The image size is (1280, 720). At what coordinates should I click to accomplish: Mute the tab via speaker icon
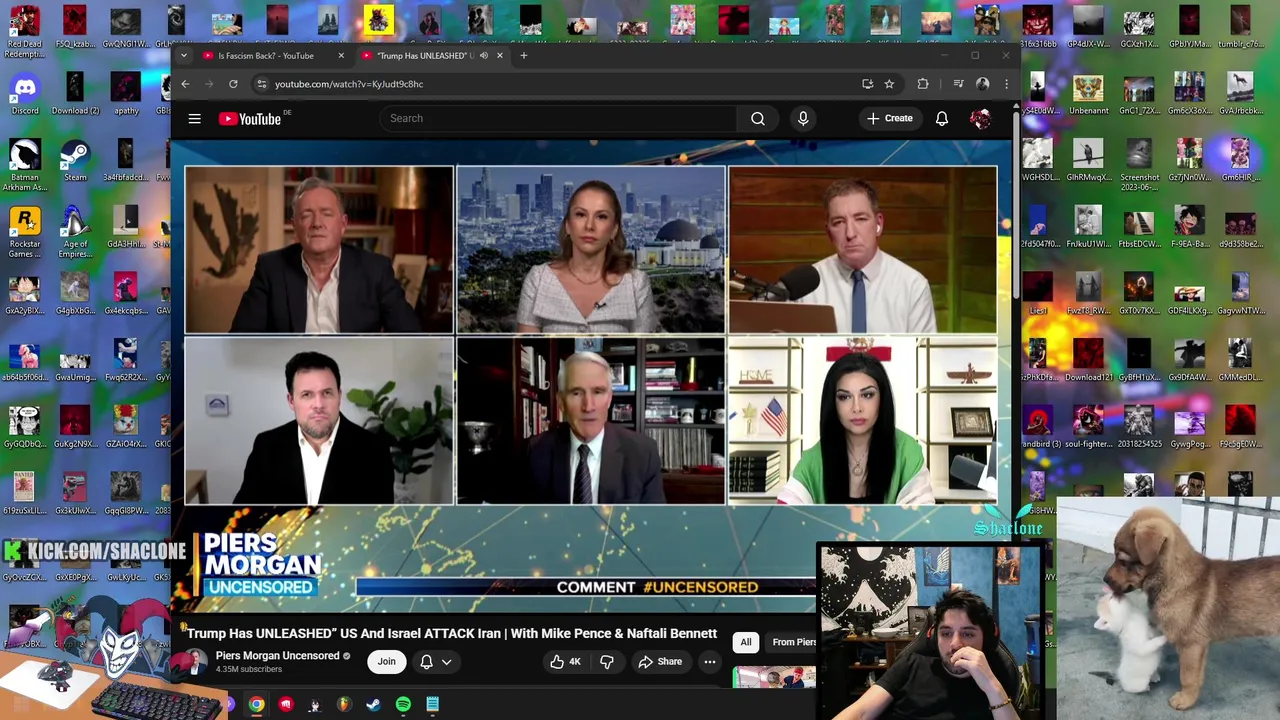tap(484, 56)
